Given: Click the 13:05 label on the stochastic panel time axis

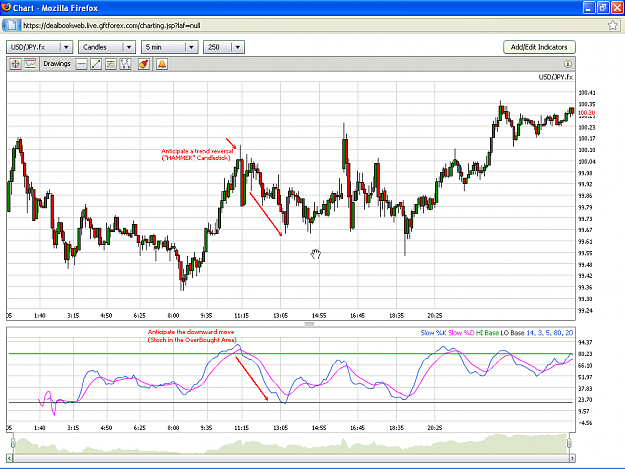Looking at the screenshot, I should (x=280, y=428).
